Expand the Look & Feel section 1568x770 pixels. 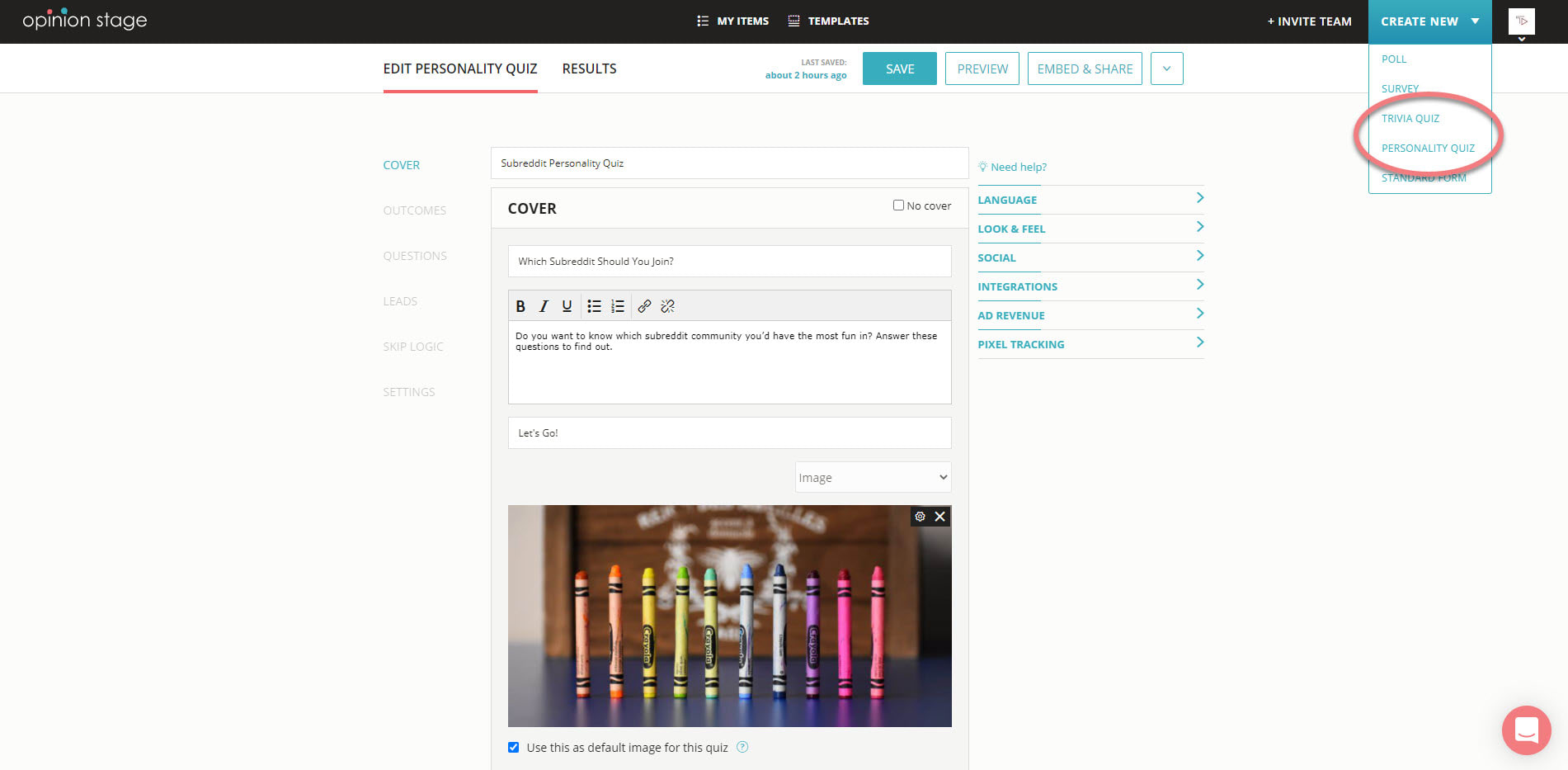[x=1090, y=229]
